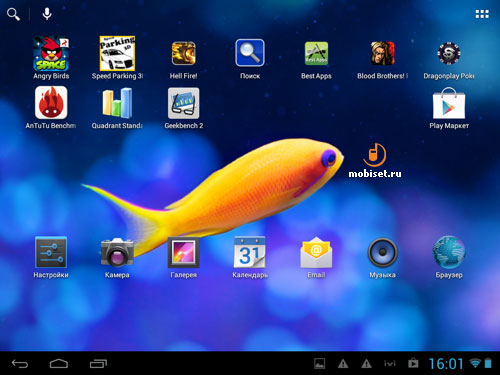Open the Play Store bag notification
500x375 pixels.
pyautogui.click(x=413, y=363)
